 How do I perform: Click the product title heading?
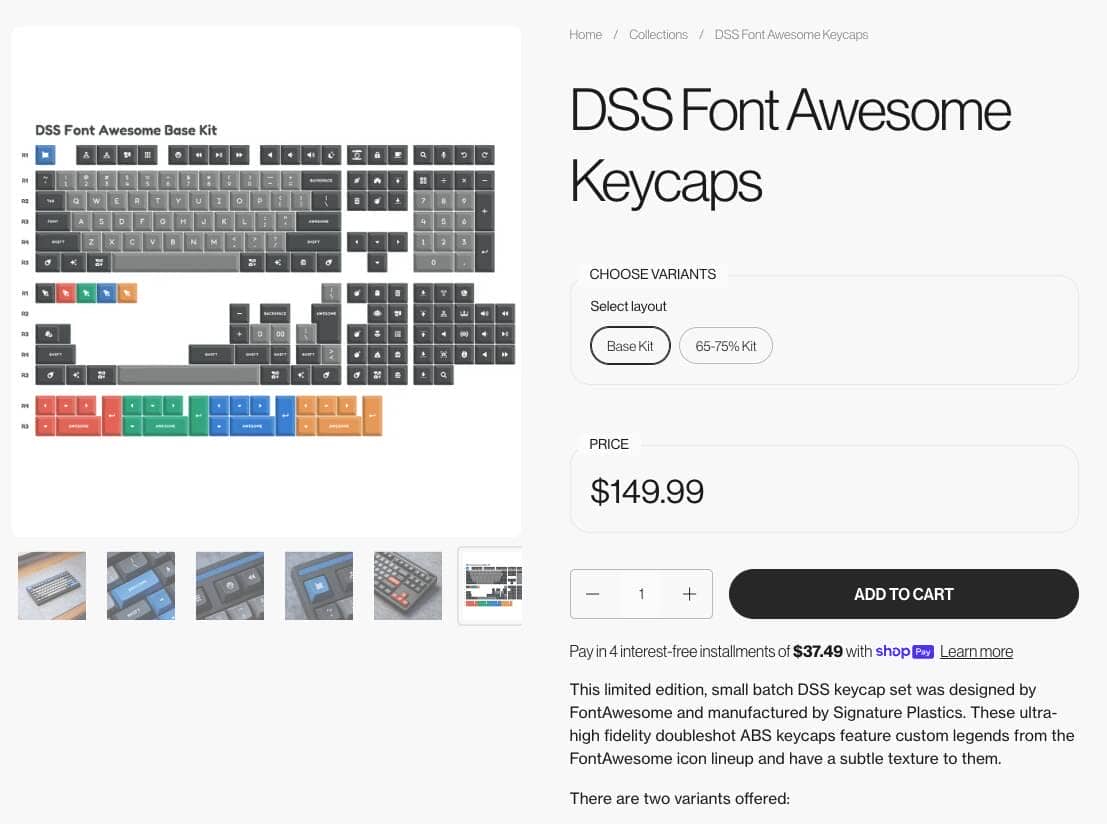[x=790, y=146]
